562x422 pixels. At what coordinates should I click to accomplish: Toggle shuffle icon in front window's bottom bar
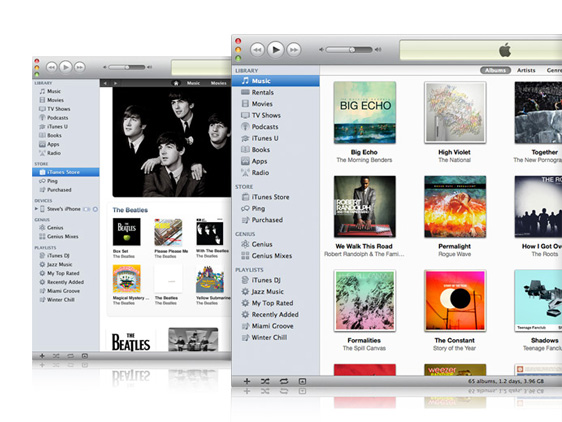(265, 381)
